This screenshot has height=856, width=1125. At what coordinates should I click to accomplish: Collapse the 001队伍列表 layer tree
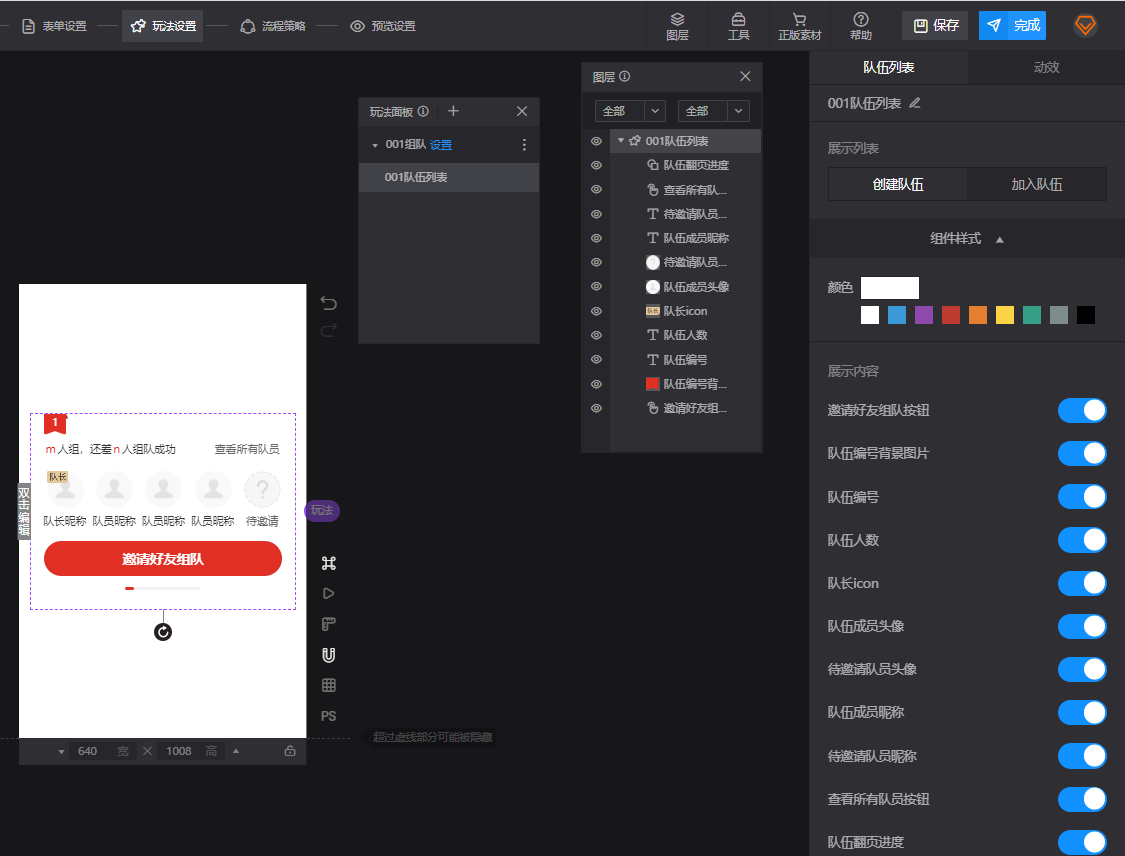pyautogui.click(x=621, y=141)
